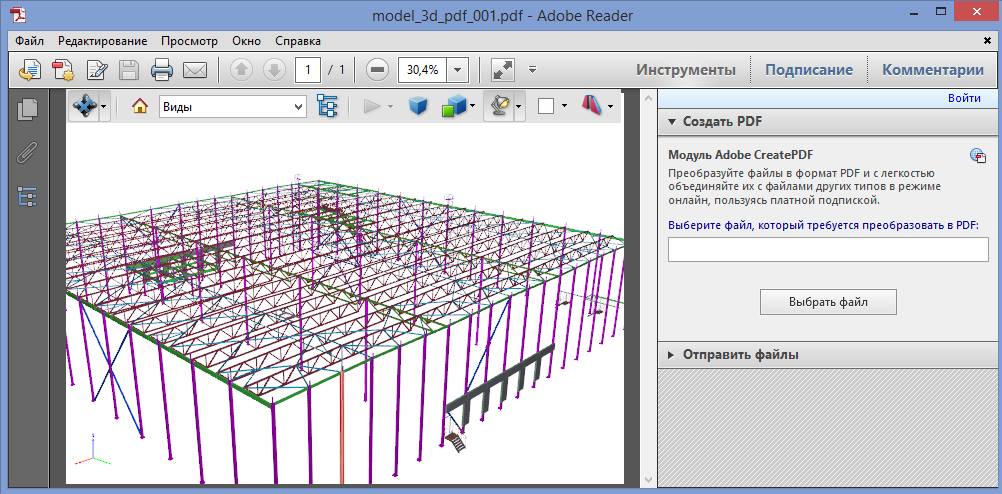
Task: Open the Model Tree sidebar panel
Action: (28, 196)
